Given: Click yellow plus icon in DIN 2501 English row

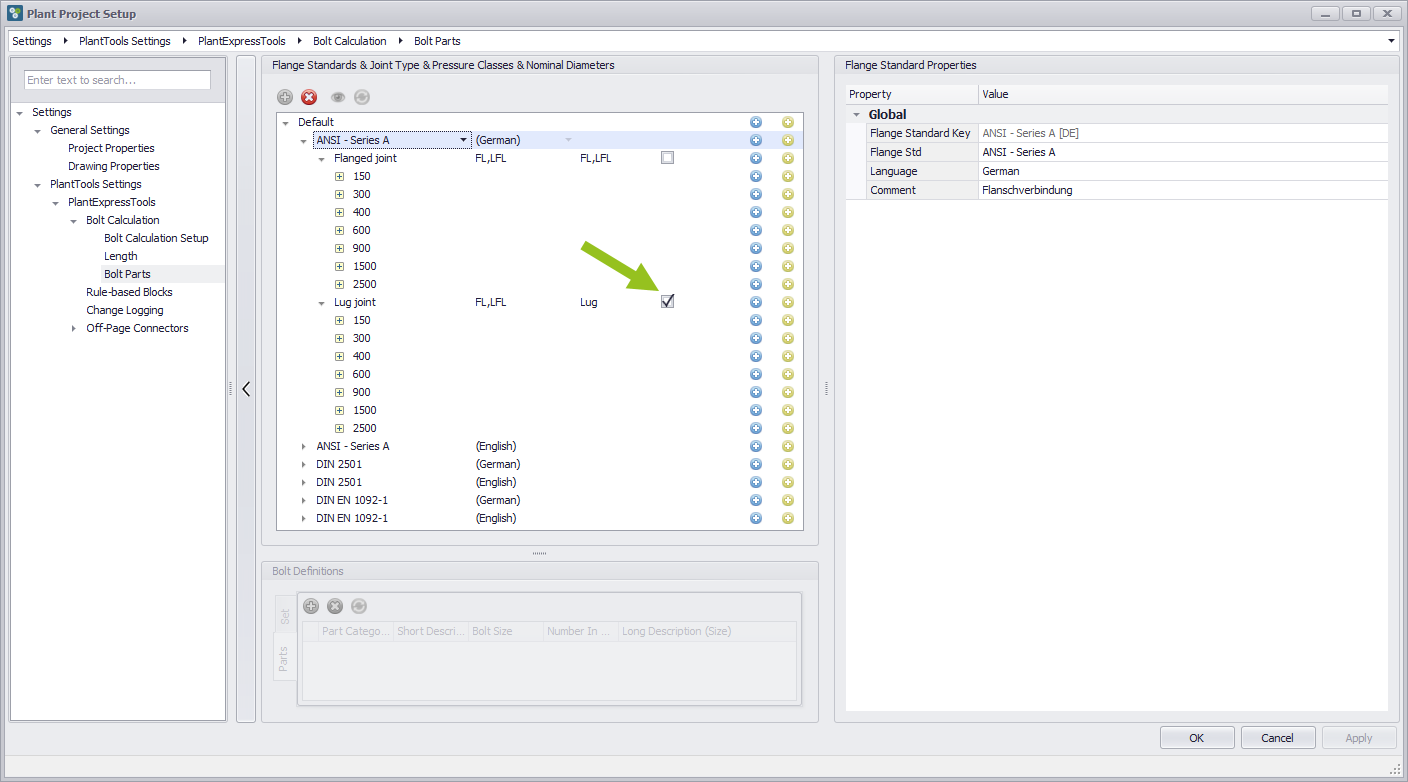Looking at the screenshot, I should [788, 482].
